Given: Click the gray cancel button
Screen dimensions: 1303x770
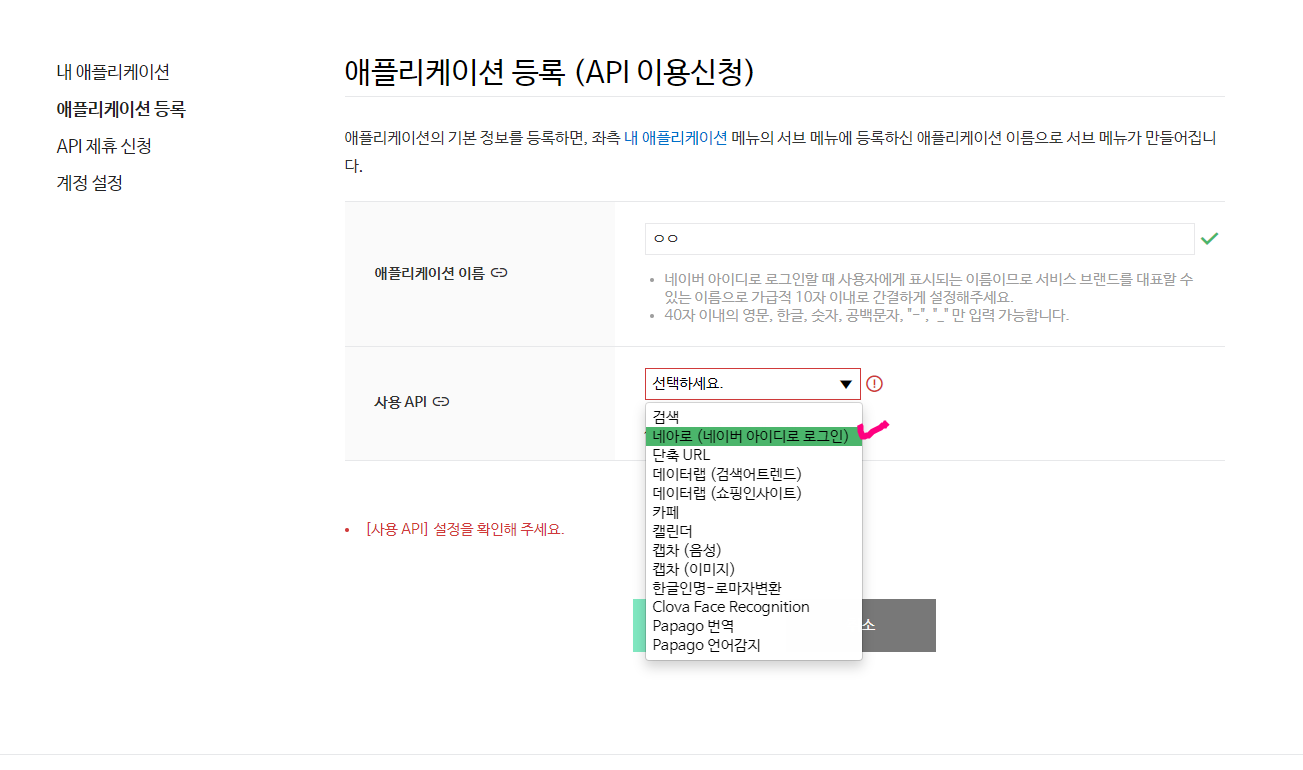Looking at the screenshot, I should click(x=898, y=625).
